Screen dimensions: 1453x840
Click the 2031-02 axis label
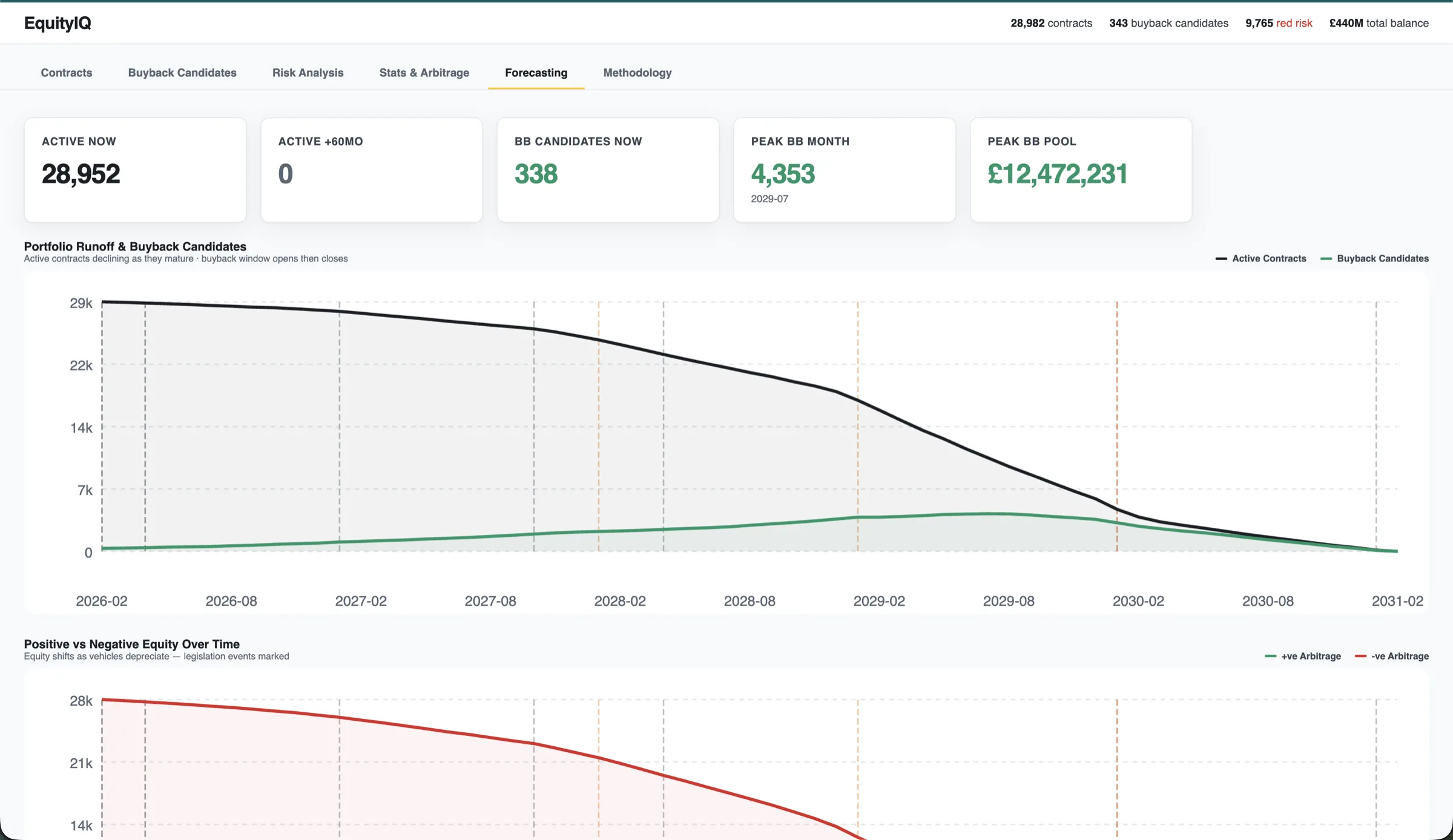click(x=1397, y=601)
